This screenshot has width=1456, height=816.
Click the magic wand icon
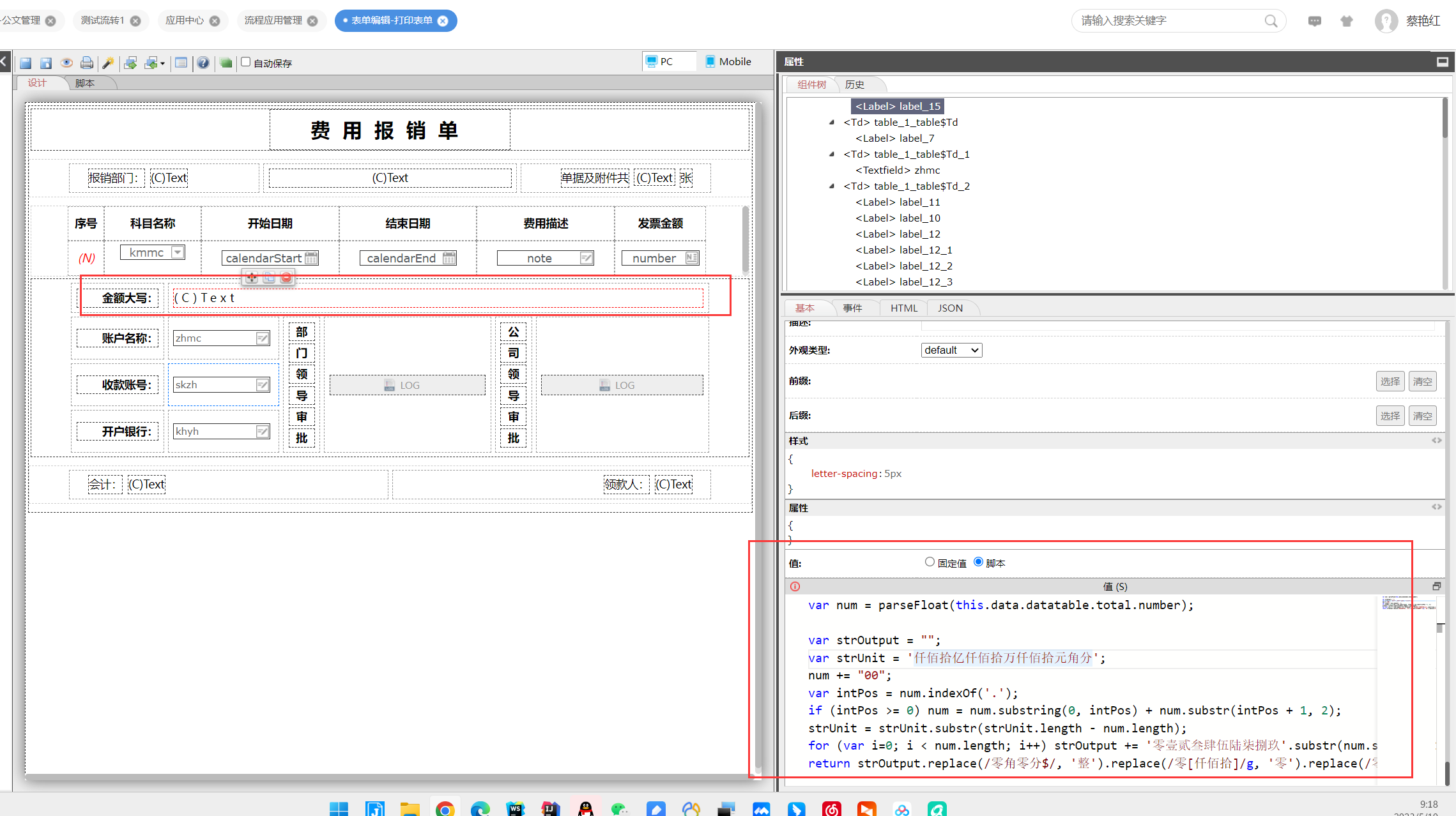(108, 63)
